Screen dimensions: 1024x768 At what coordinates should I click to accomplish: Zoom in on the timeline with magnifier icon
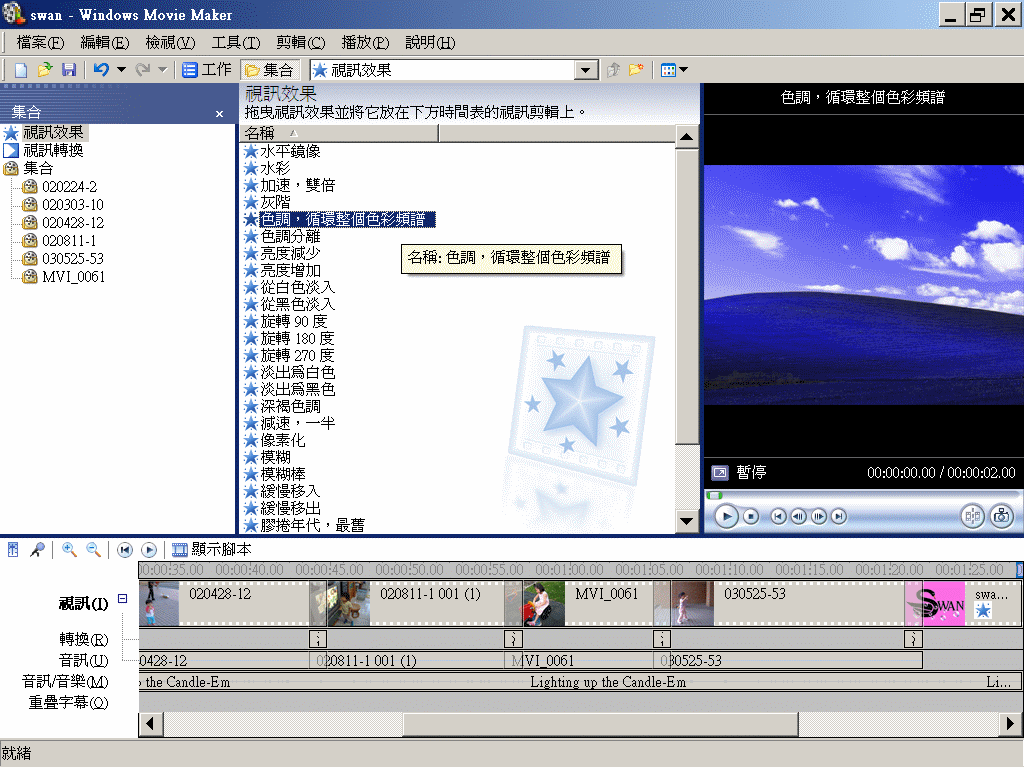click(67, 549)
